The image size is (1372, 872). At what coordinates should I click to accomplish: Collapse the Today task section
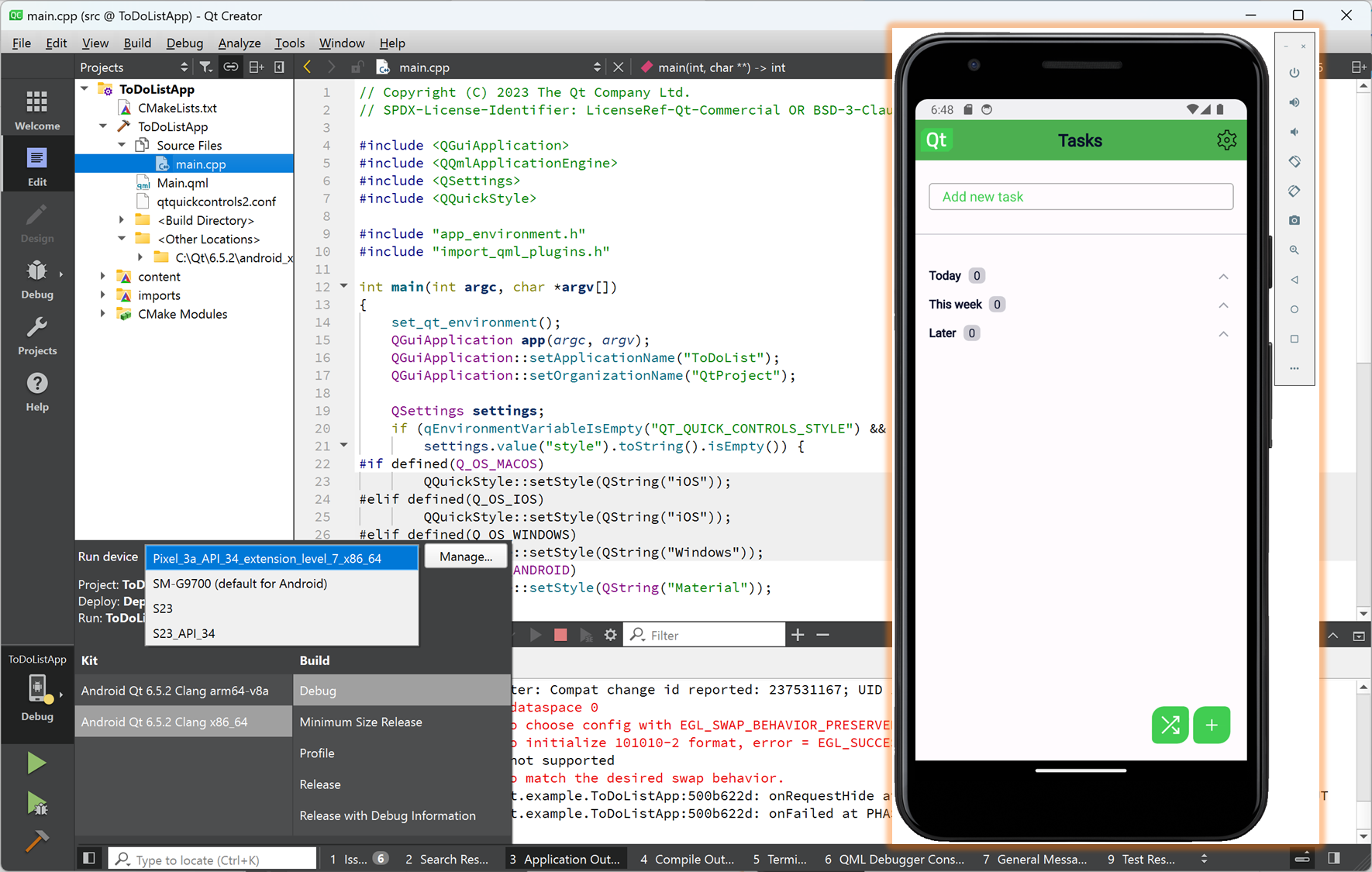point(1223,277)
